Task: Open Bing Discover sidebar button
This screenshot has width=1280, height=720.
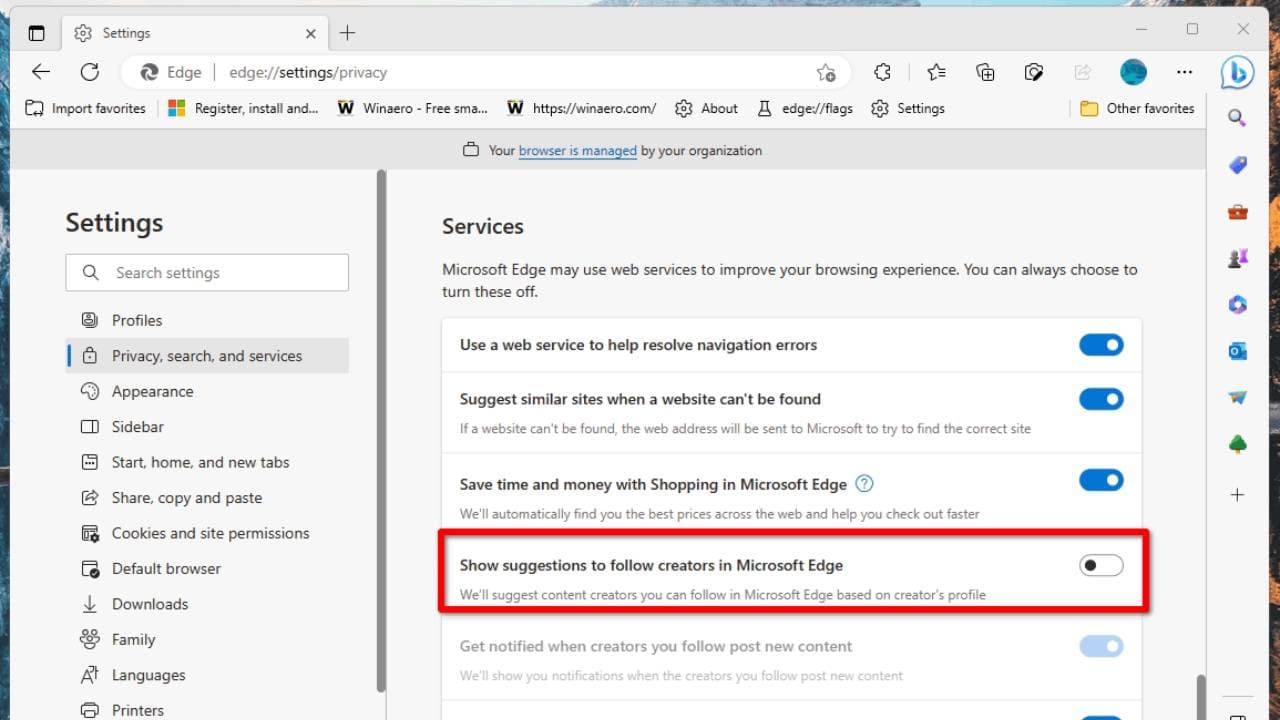Action: [1237, 72]
